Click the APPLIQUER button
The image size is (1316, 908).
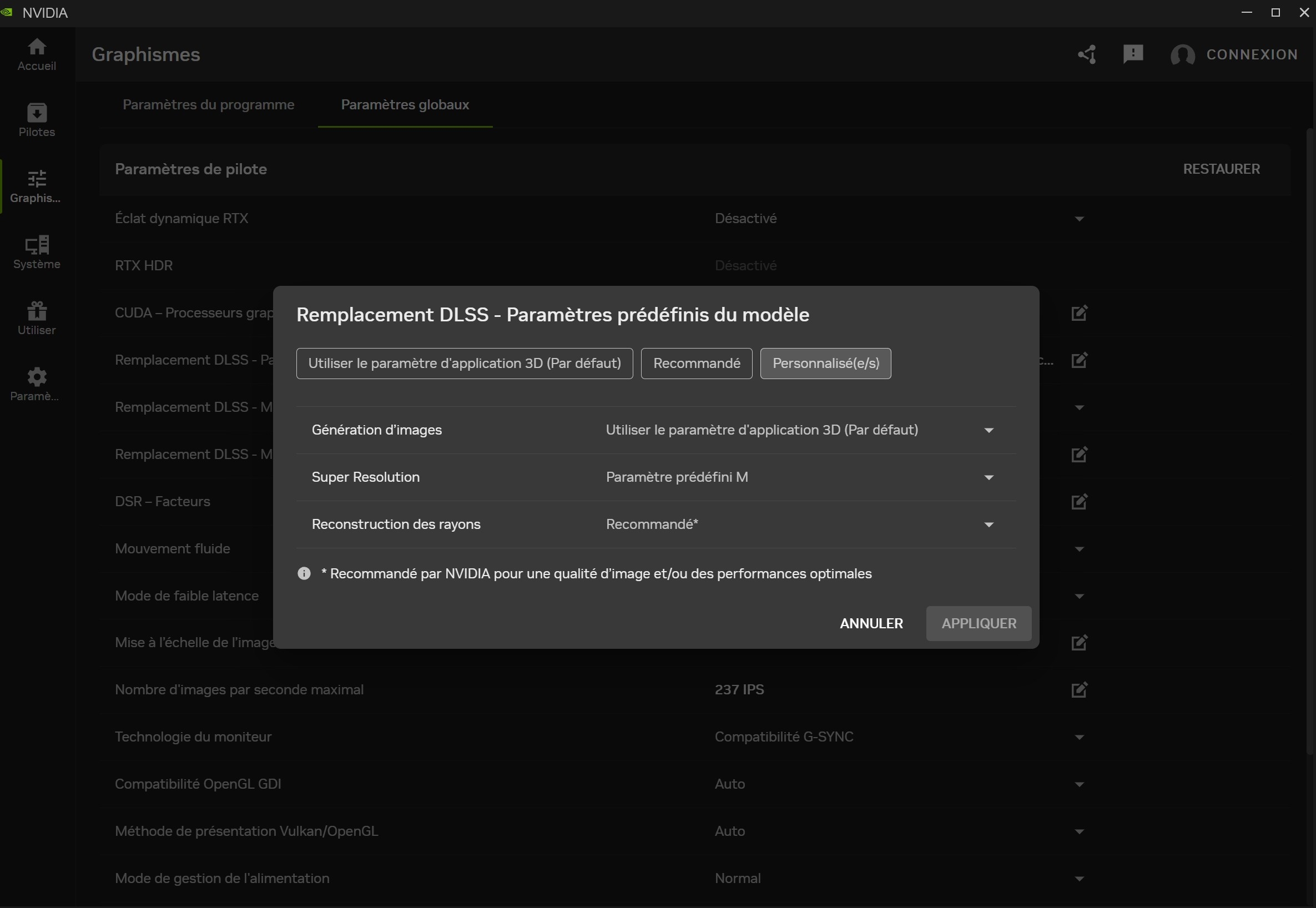978,623
